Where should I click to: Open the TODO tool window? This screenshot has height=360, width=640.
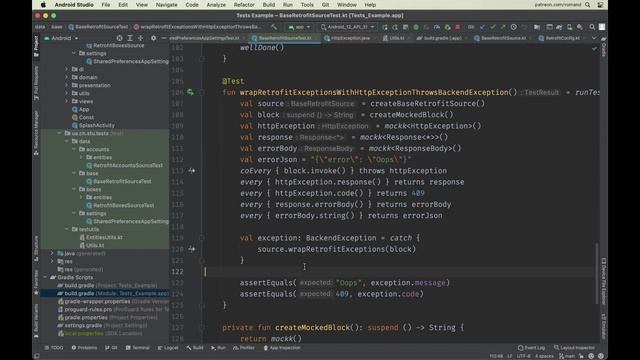pos(54,348)
